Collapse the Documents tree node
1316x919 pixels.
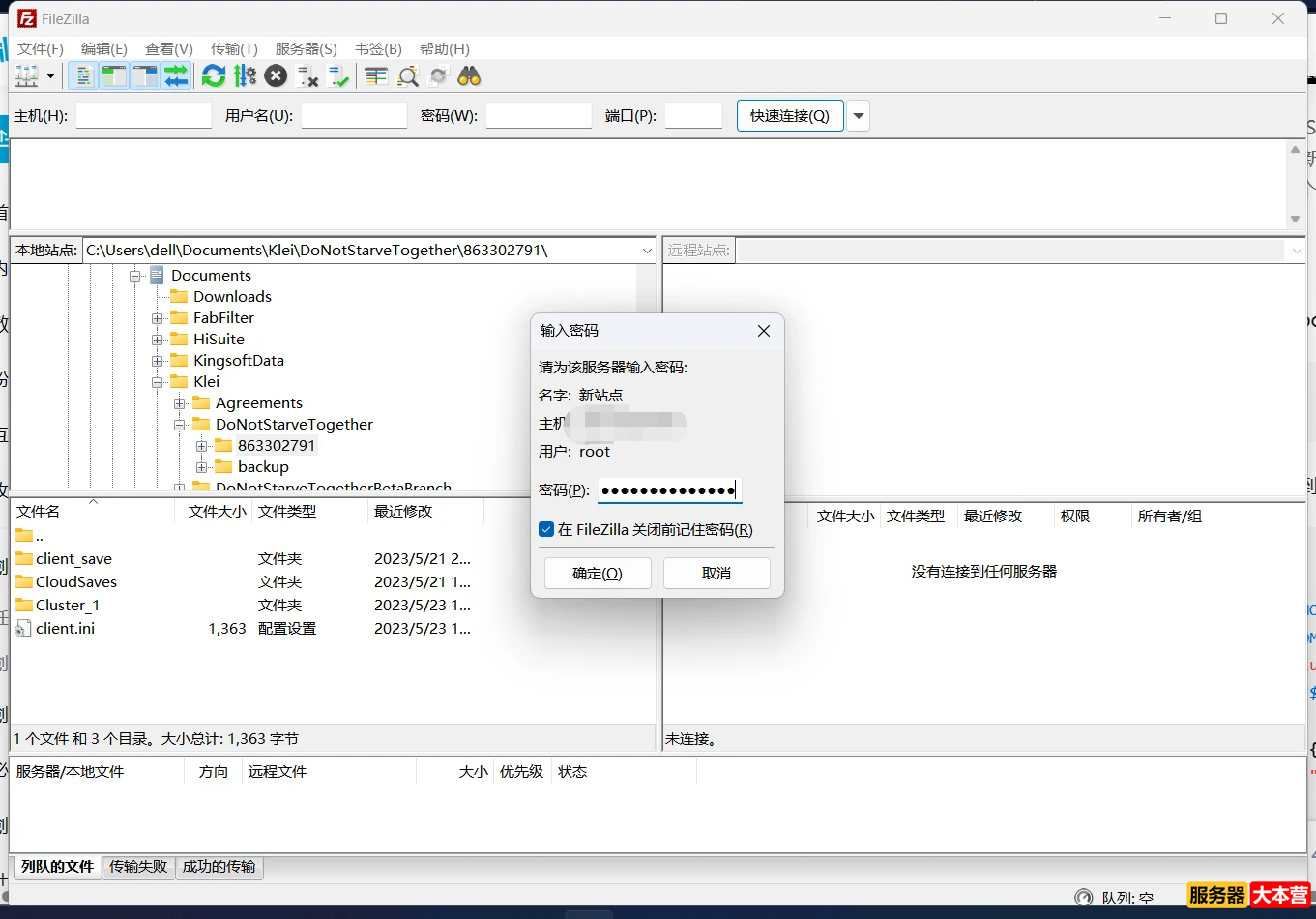pyautogui.click(x=135, y=276)
